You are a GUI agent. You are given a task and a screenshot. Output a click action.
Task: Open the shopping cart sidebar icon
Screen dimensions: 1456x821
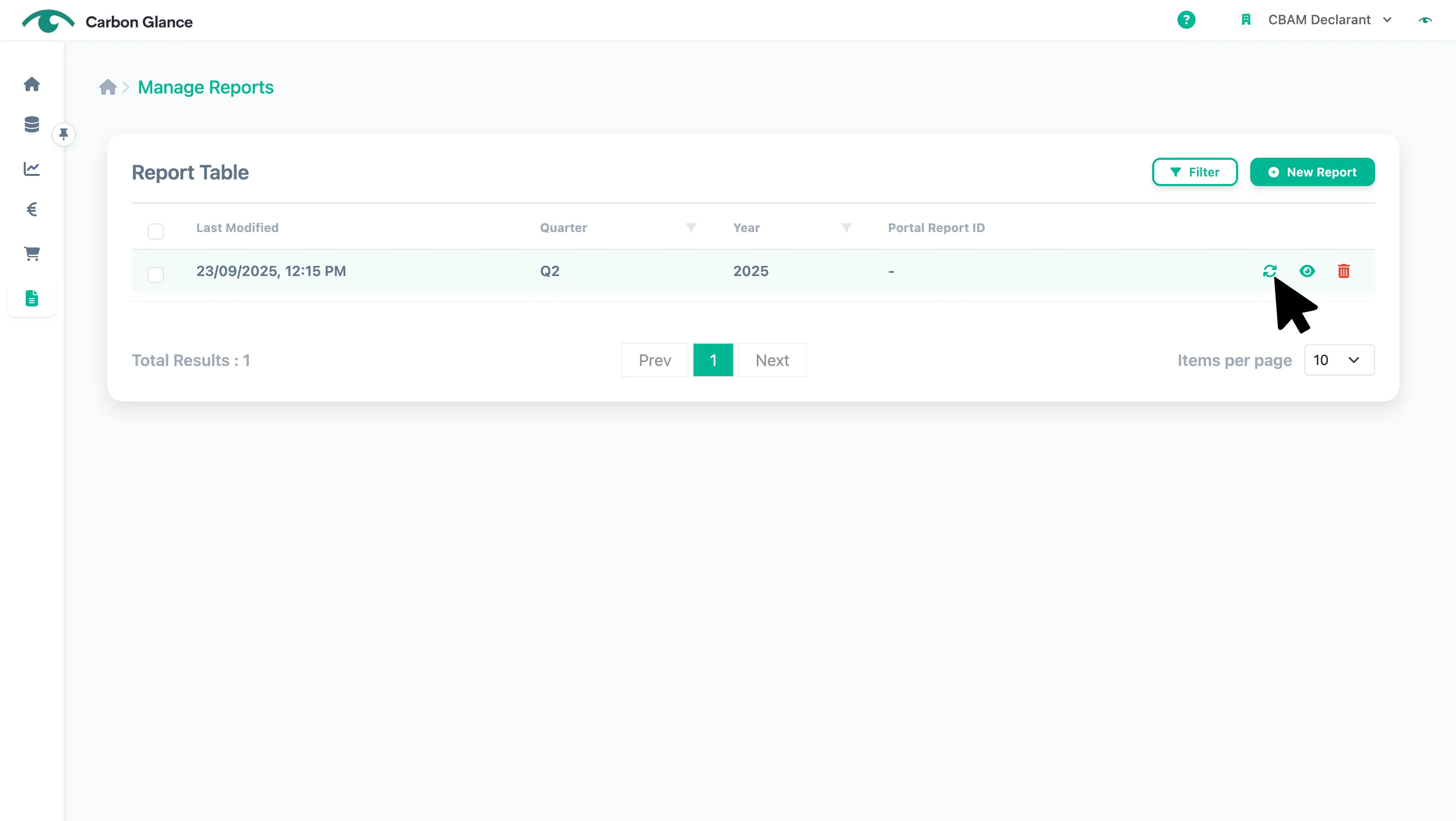pyautogui.click(x=32, y=254)
